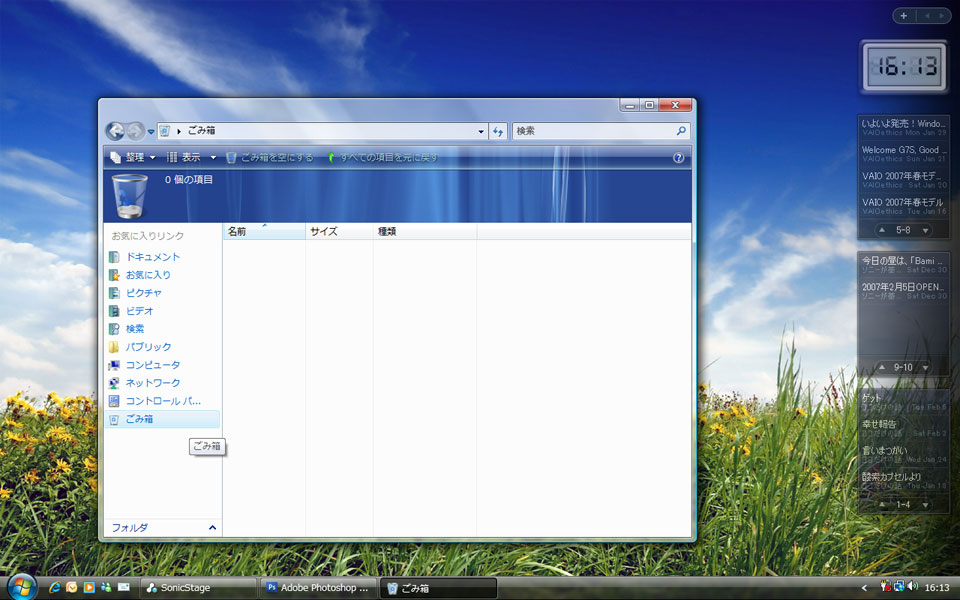Click the refresh button beside address bar

[498, 131]
